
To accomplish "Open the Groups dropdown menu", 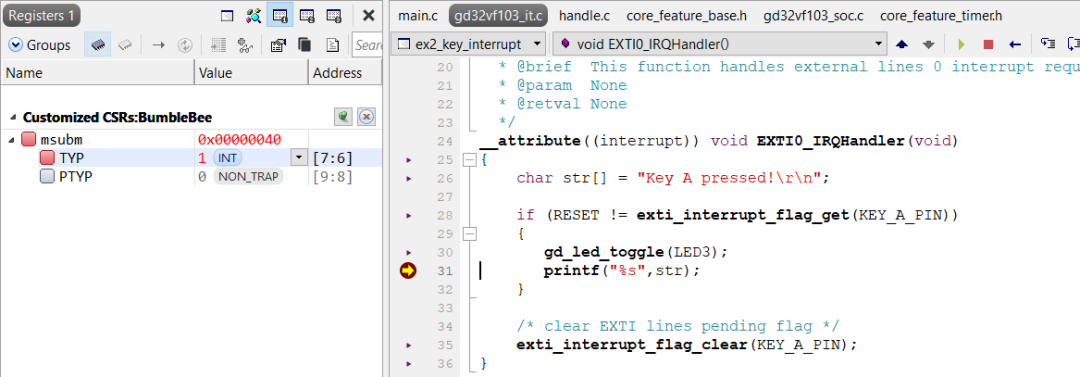I will click(x=40, y=45).
